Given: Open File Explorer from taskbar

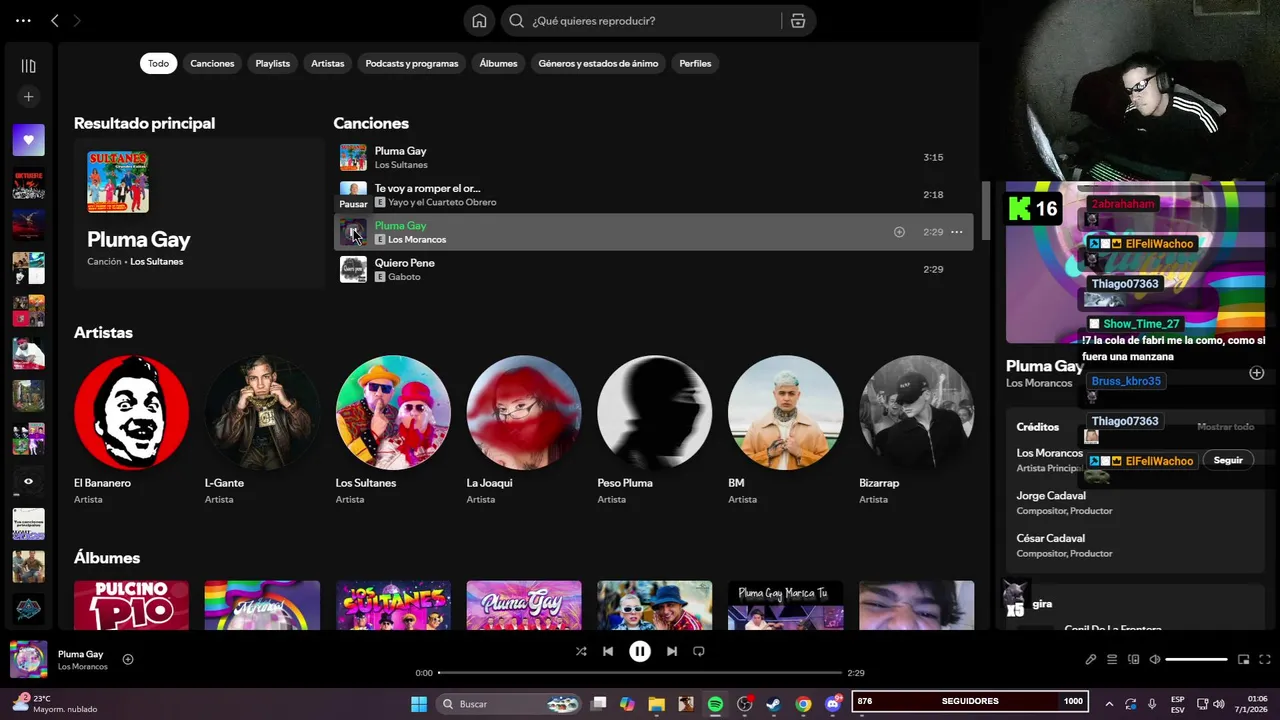Looking at the screenshot, I should [656, 704].
